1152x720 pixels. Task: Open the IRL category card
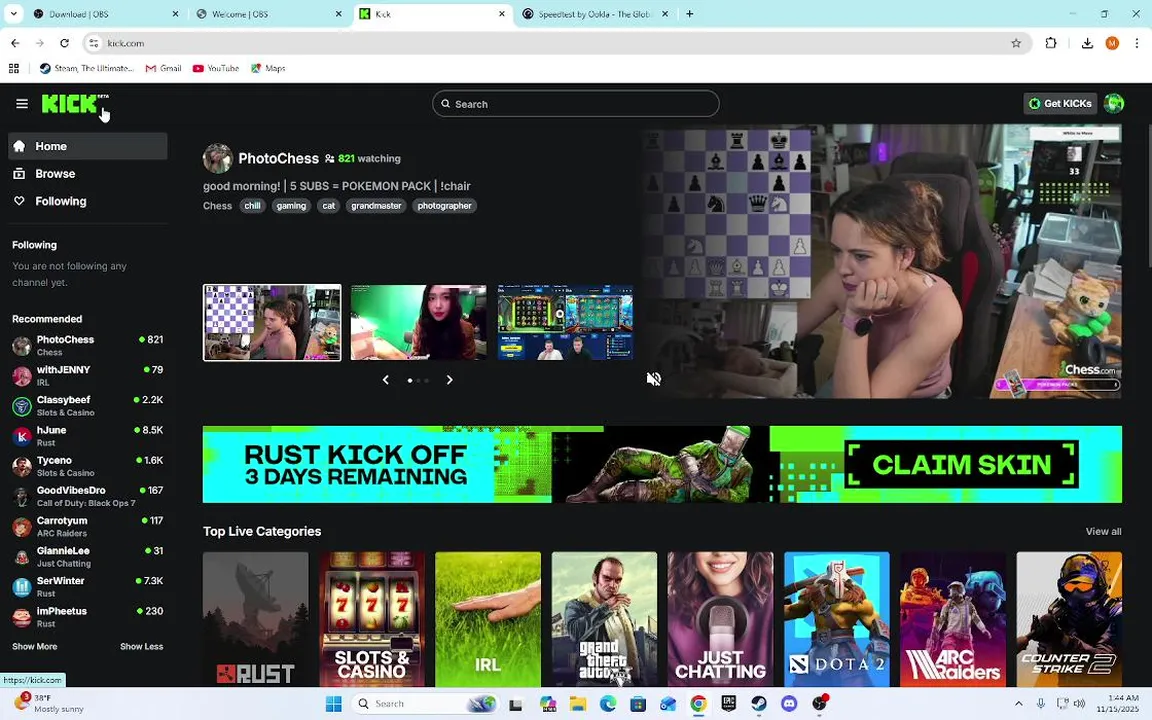[488, 619]
